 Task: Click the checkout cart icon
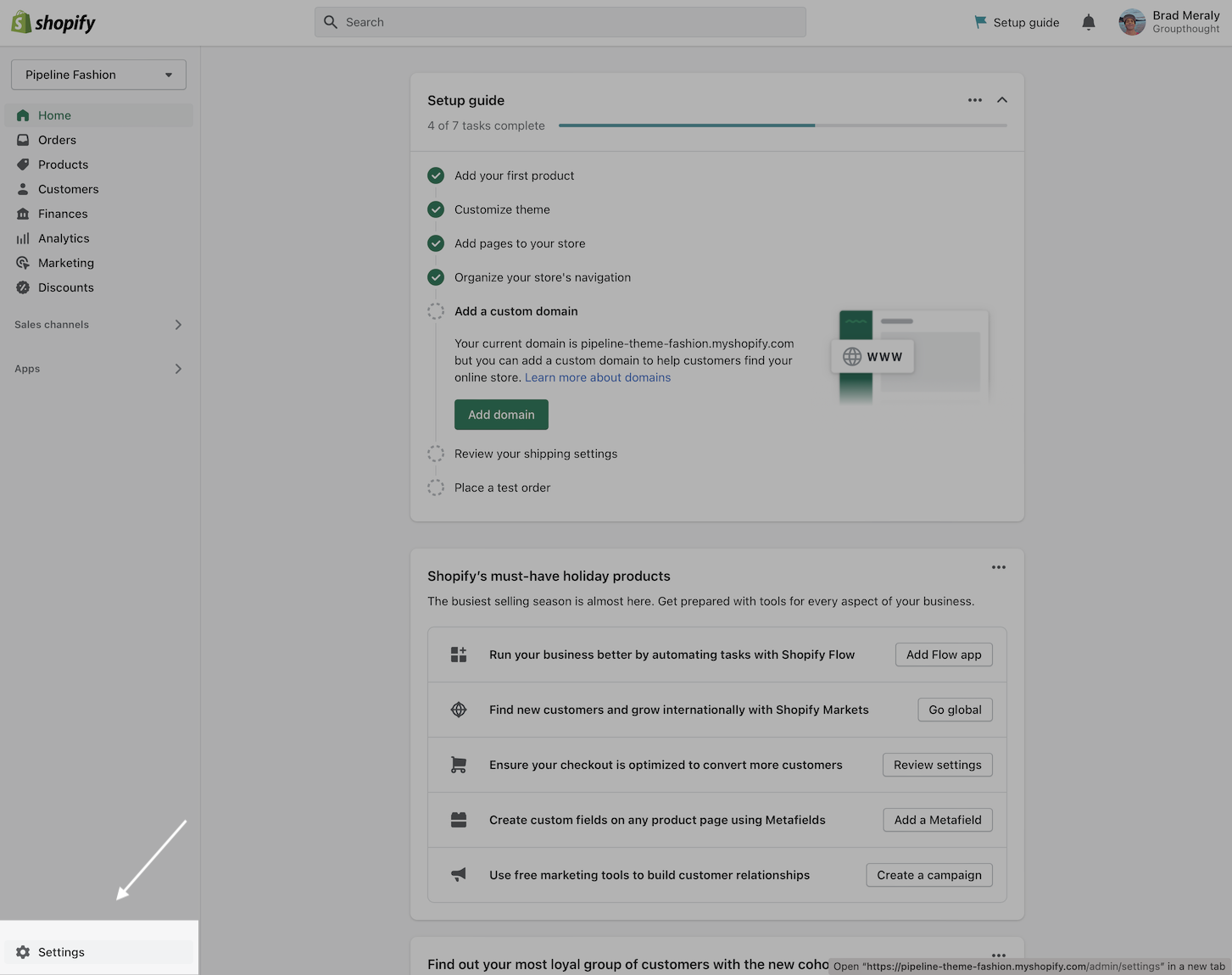coord(459,765)
